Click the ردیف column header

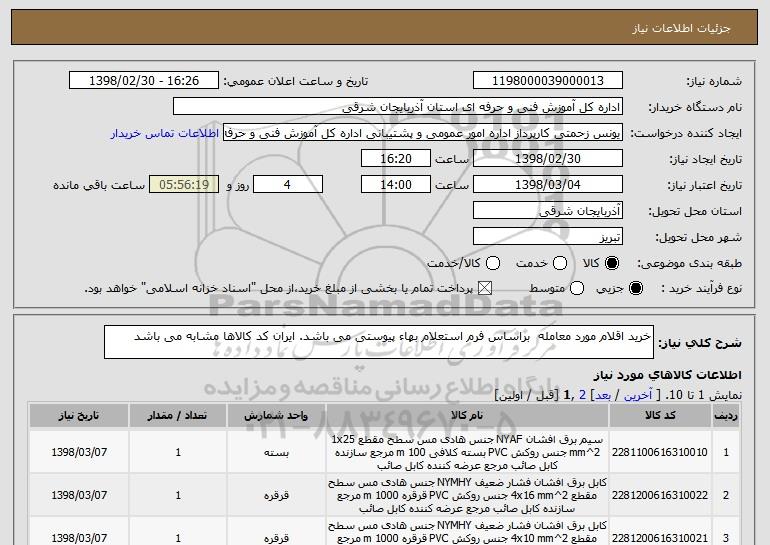[726, 415]
